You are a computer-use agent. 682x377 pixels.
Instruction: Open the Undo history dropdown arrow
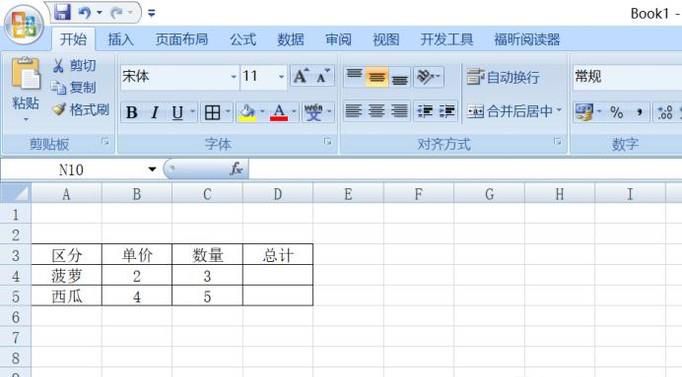(x=100, y=13)
